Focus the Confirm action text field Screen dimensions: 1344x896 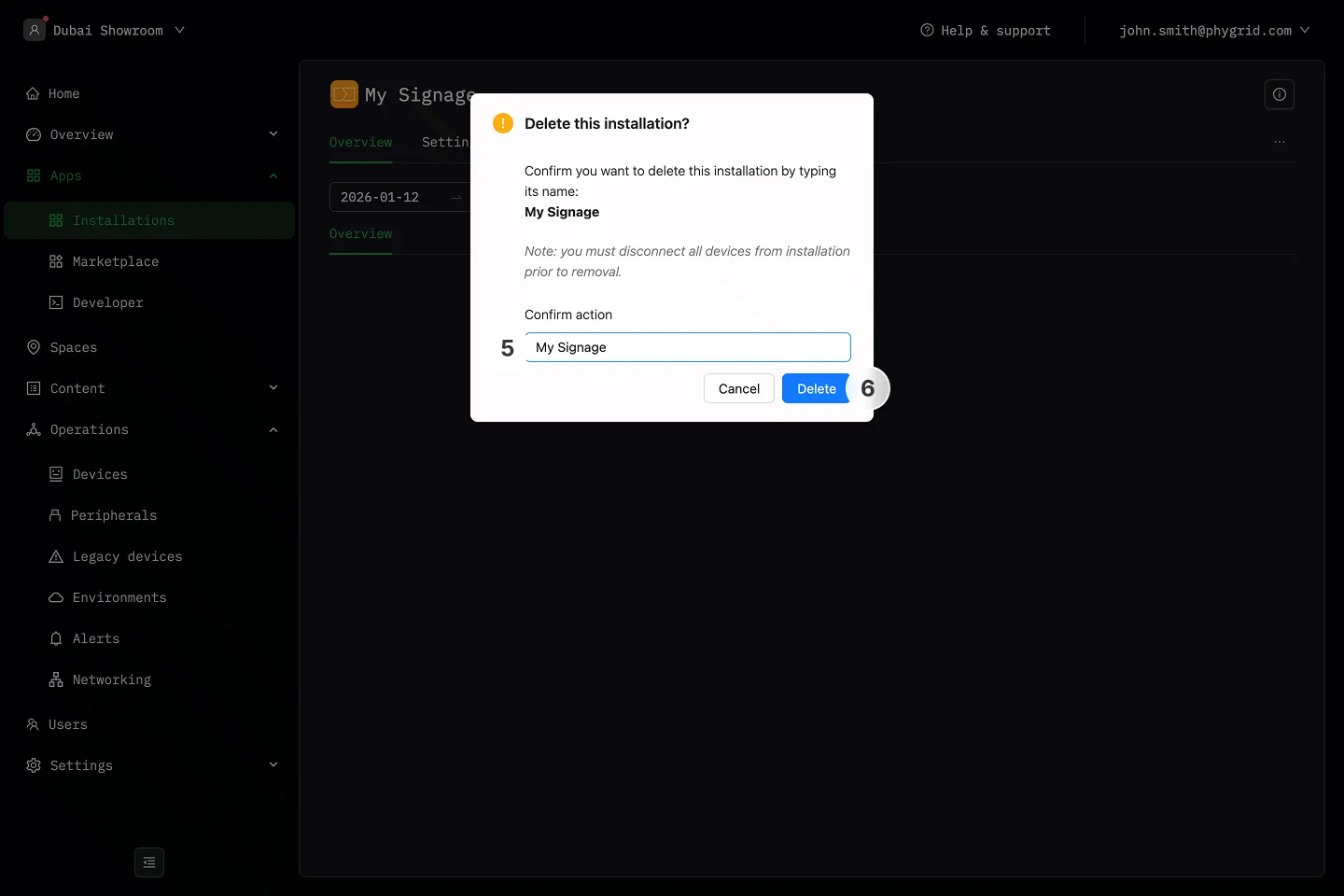pos(688,347)
